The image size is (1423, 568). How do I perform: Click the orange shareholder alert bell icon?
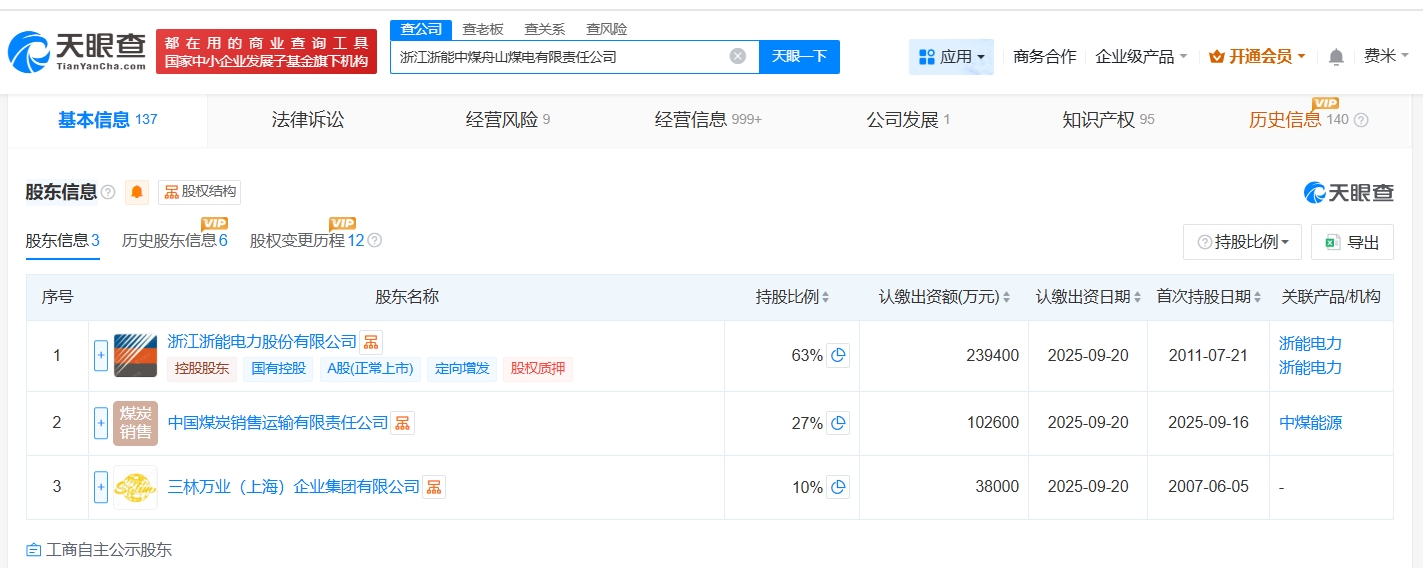[137, 192]
